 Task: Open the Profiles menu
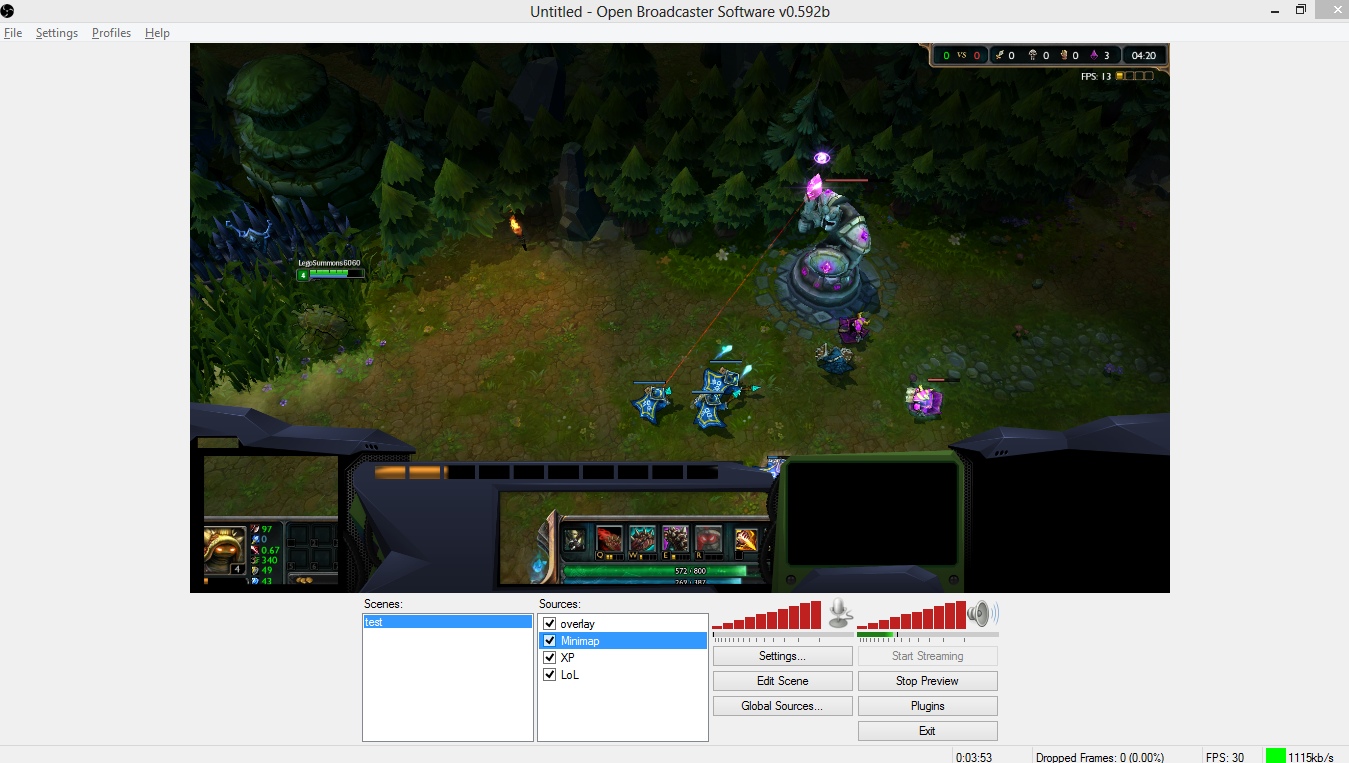pos(111,33)
